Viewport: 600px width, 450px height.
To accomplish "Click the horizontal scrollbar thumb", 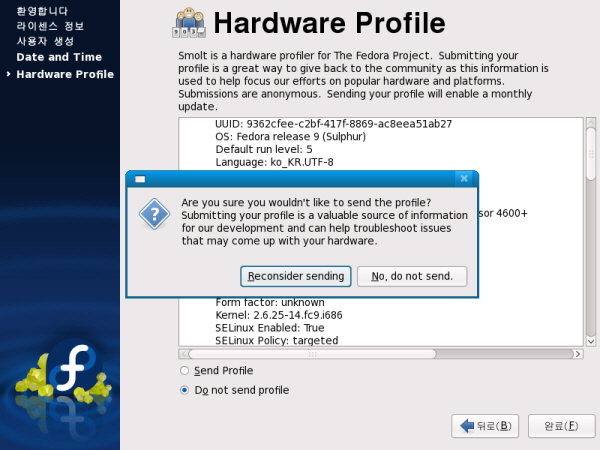I will click(312, 354).
